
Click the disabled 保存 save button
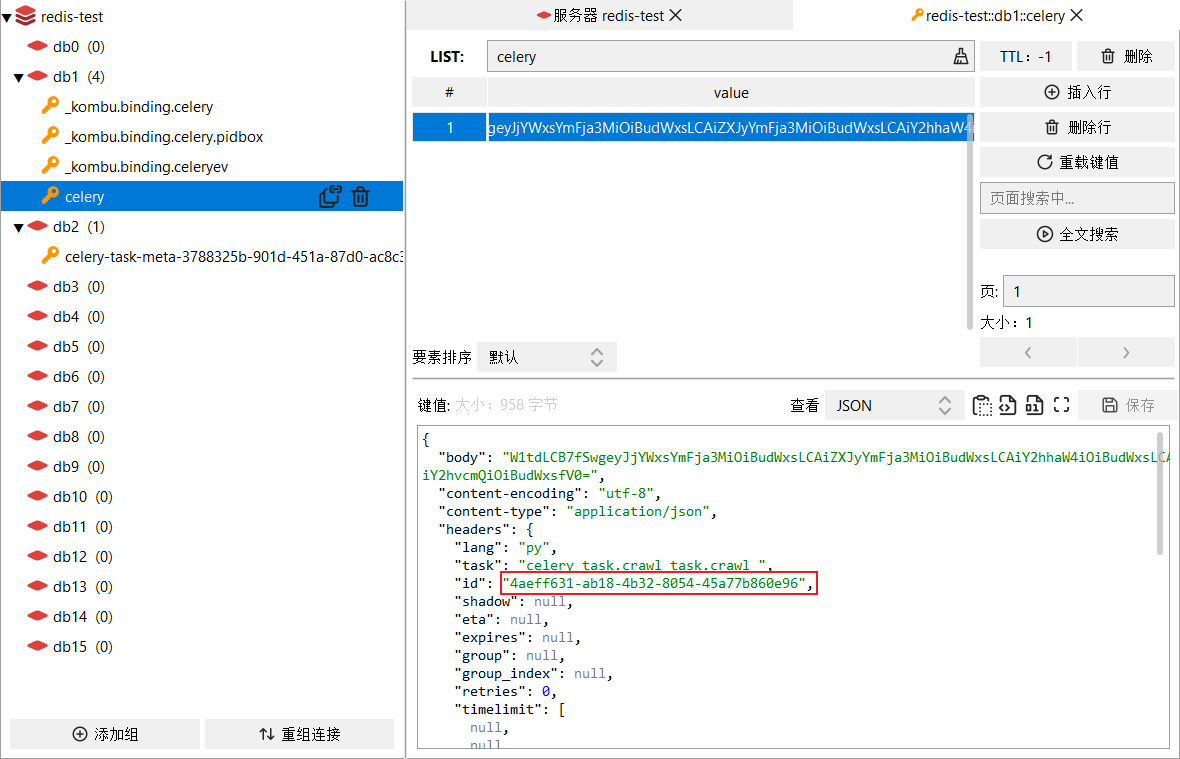click(x=1127, y=405)
